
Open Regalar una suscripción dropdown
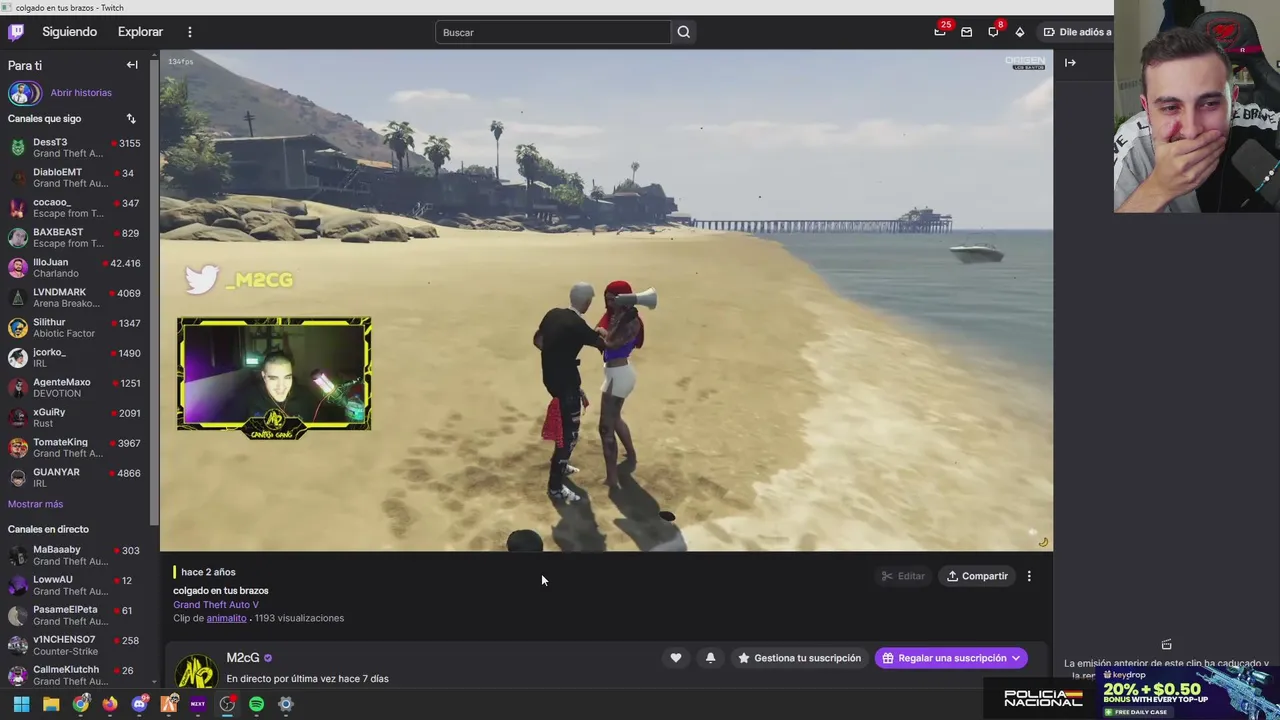click(951, 658)
